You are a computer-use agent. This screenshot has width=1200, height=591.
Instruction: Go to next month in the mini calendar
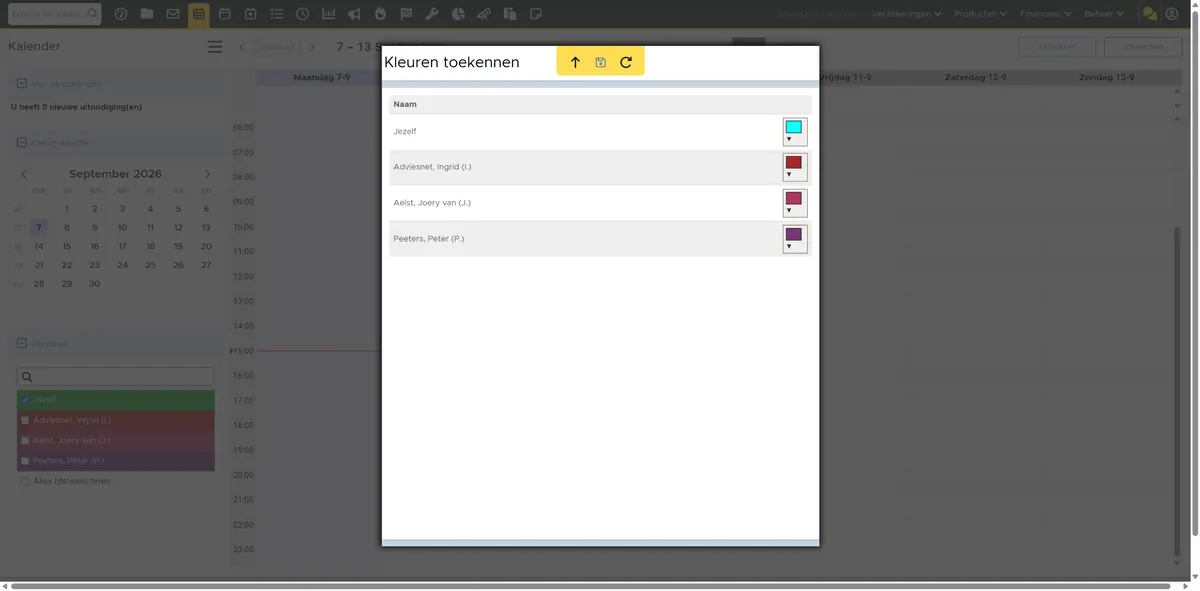207,174
